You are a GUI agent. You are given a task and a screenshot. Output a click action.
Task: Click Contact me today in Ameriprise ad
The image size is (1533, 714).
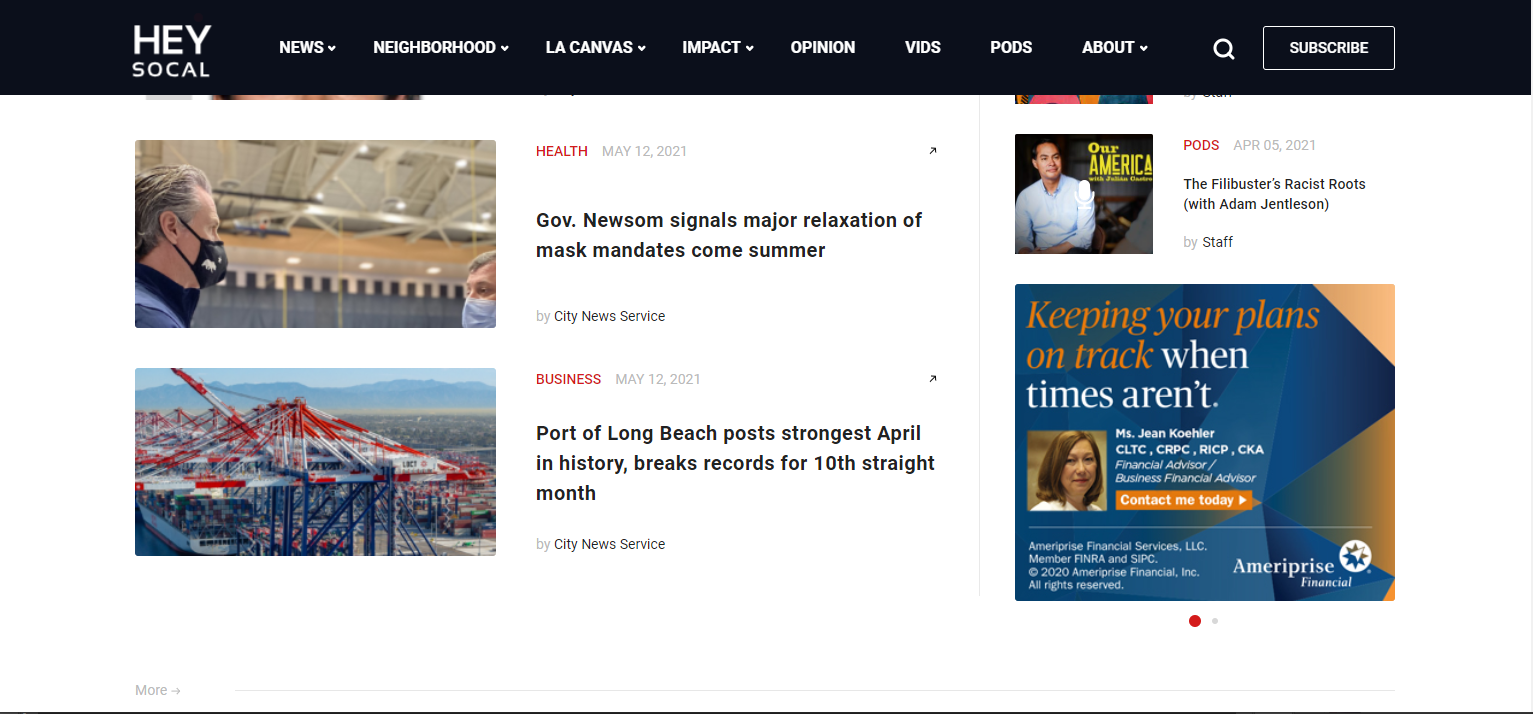pyautogui.click(x=1183, y=500)
